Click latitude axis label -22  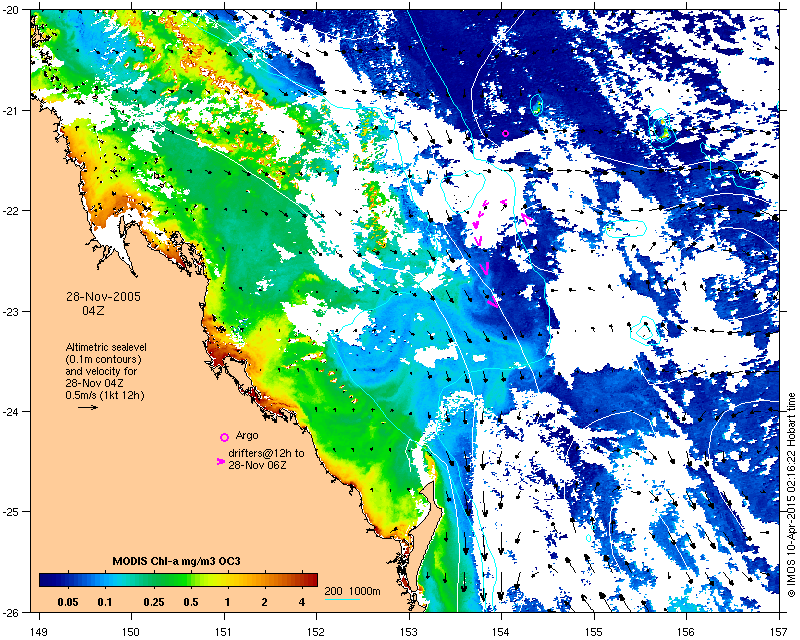(x=12, y=210)
